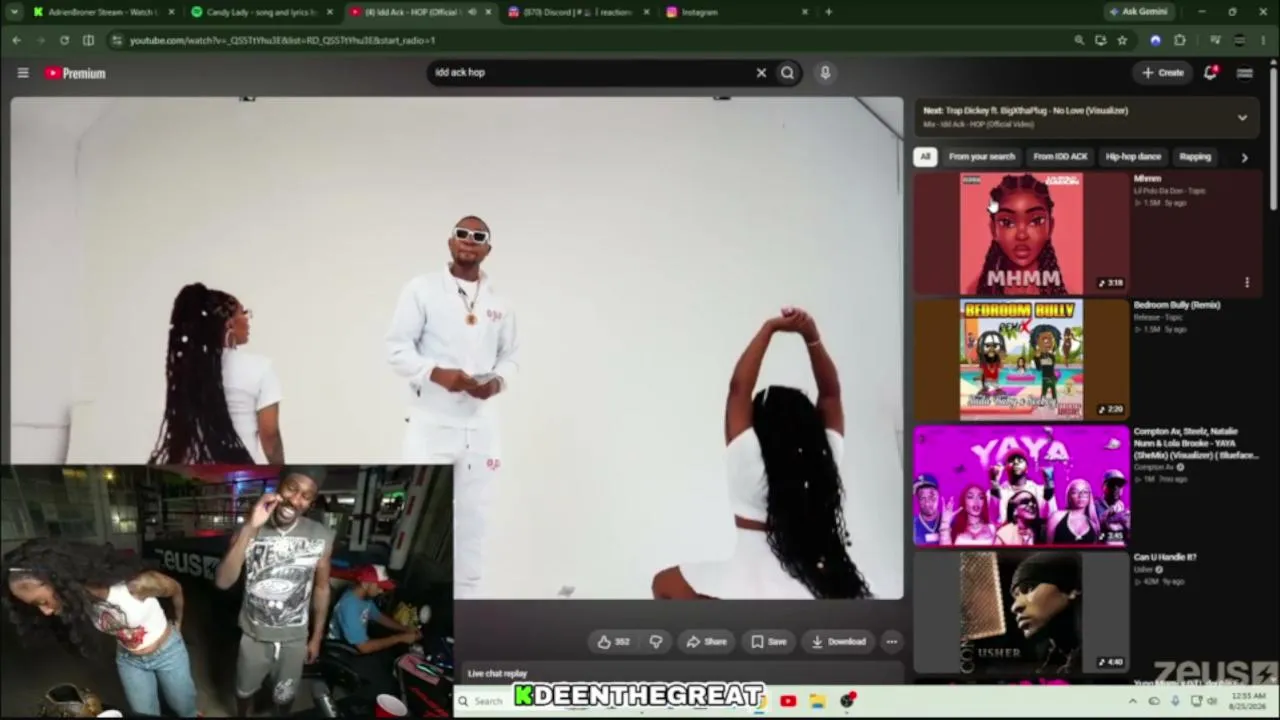This screenshot has height=720, width=1280.
Task: Open YouTube notifications bell
Action: pyautogui.click(x=1210, y=72)
